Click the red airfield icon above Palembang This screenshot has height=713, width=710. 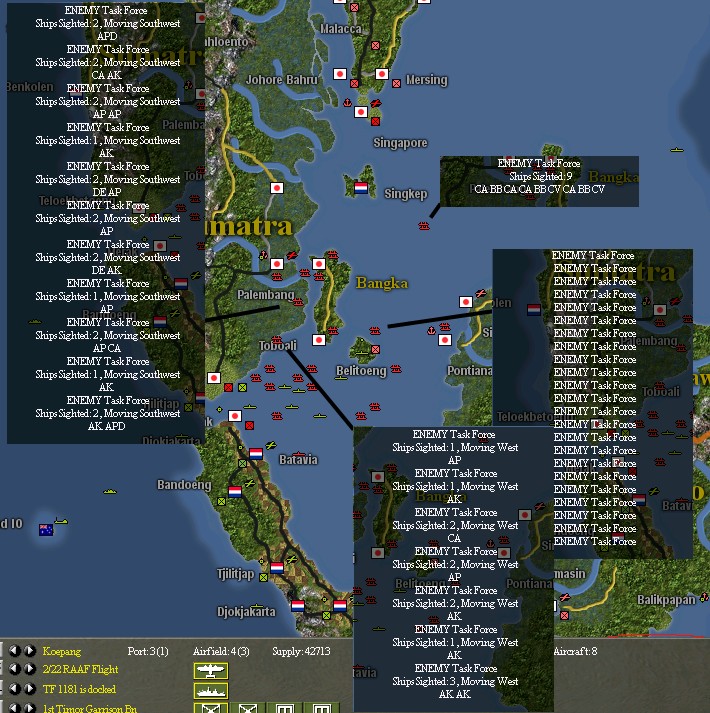pyautogui.click(x=292, y=256)
